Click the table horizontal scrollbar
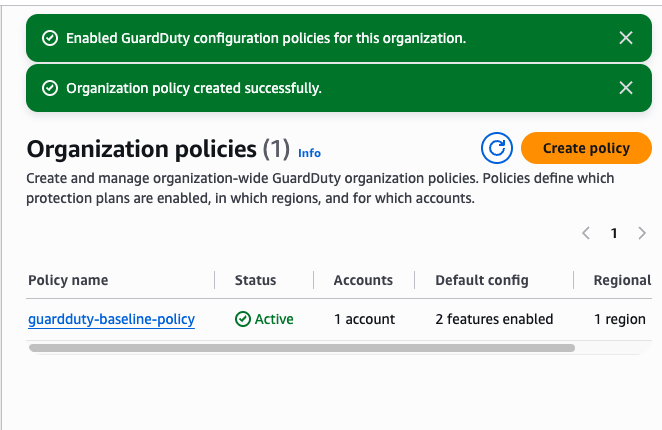Image resolution: width=662 pixels, height=430 pixels. coord(302,348)
